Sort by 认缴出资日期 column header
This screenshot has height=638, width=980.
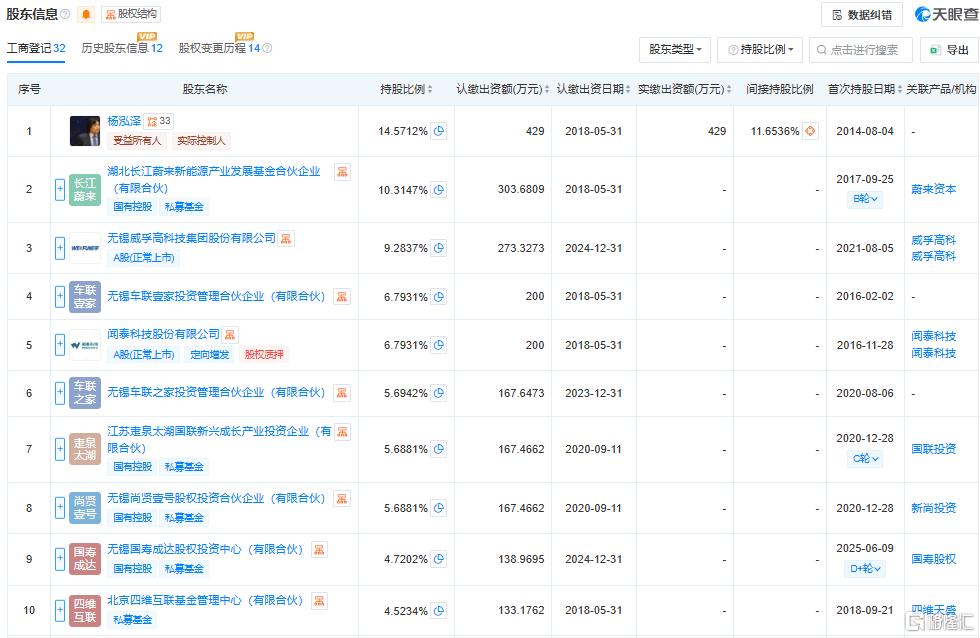(593, 89)
